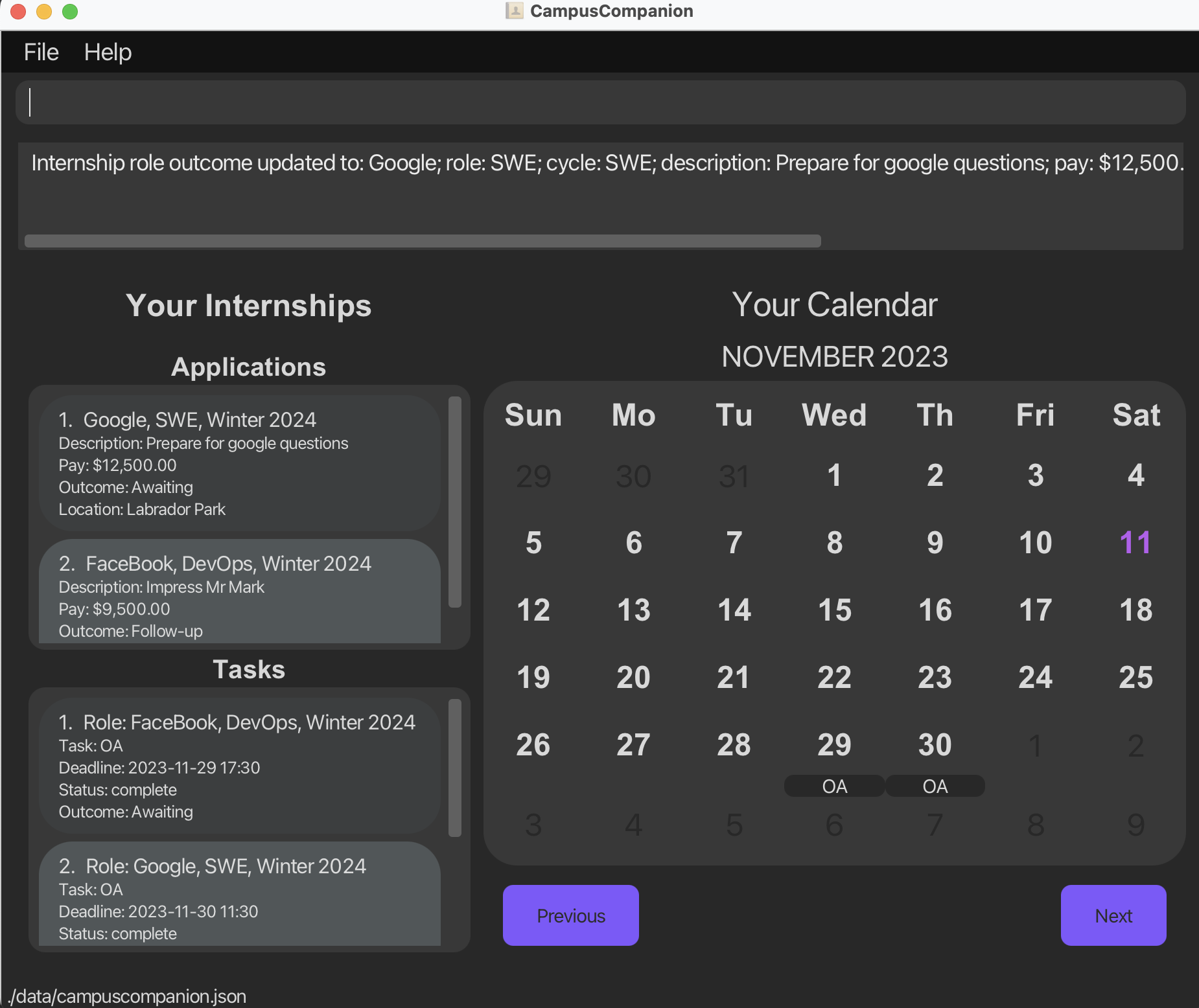This screenshot has height=1008, width=1199.
Task: Click calendar date 17
Action: (1035, 610)
